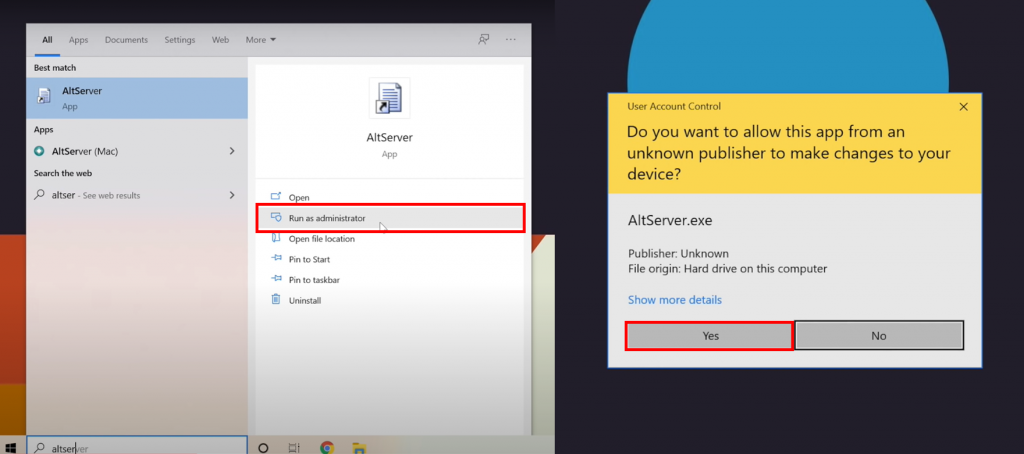Close the User Account Control dialog
Viewport: 1024px width, 454px height.
coord(963,106)
